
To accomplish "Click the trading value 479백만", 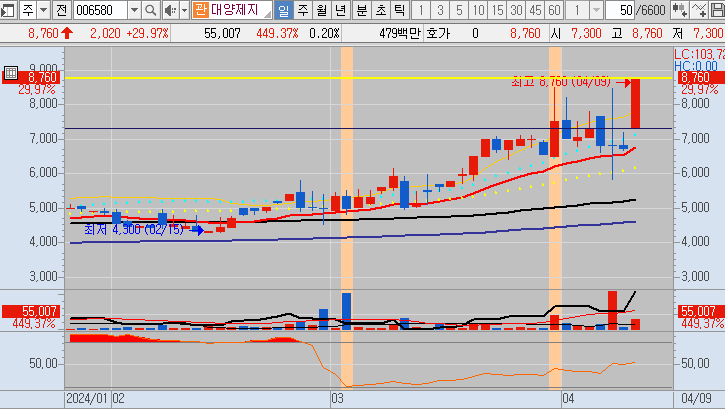I will click(399, 33).
